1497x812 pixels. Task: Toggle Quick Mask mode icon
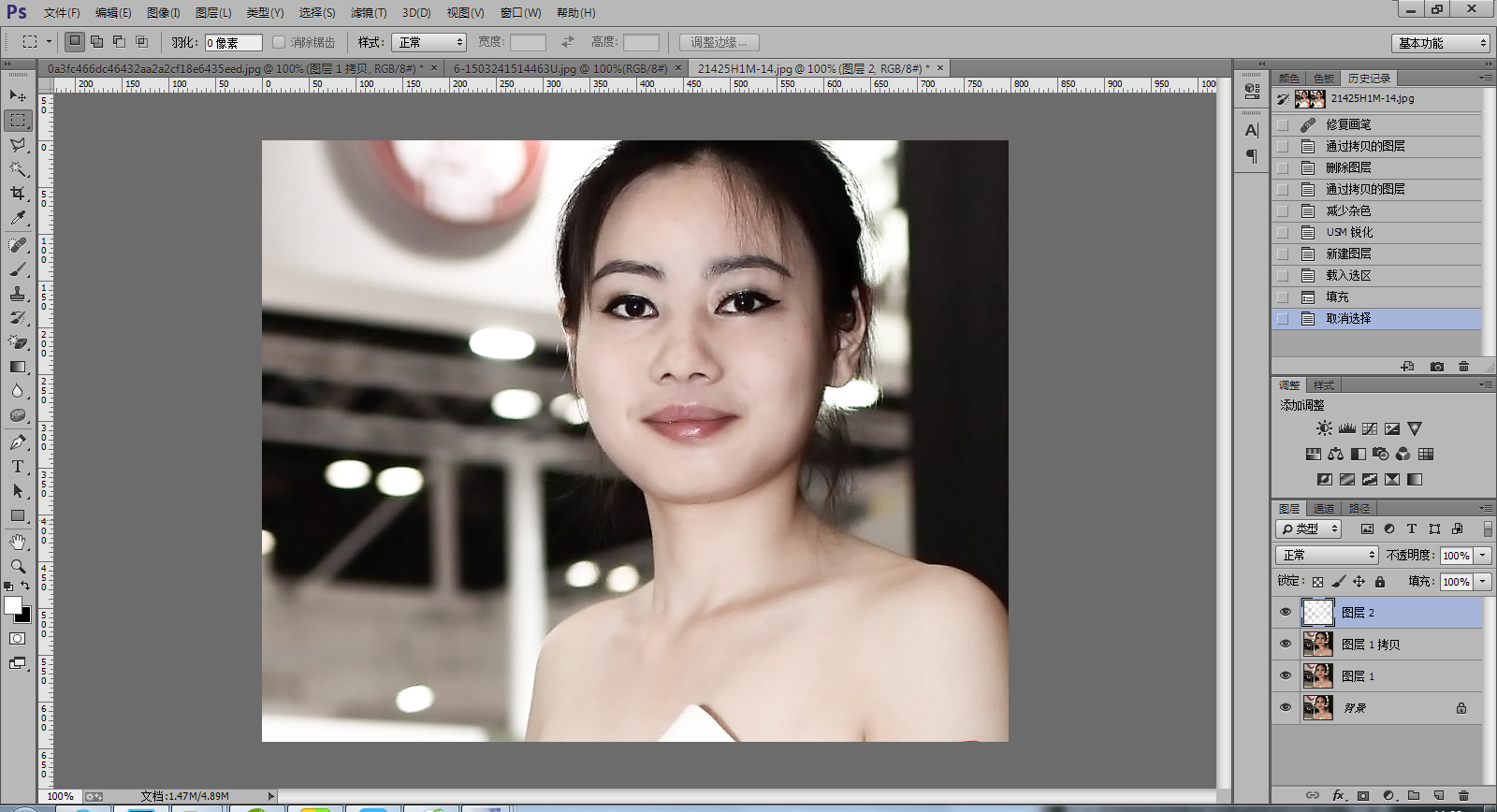pos(18,639)
